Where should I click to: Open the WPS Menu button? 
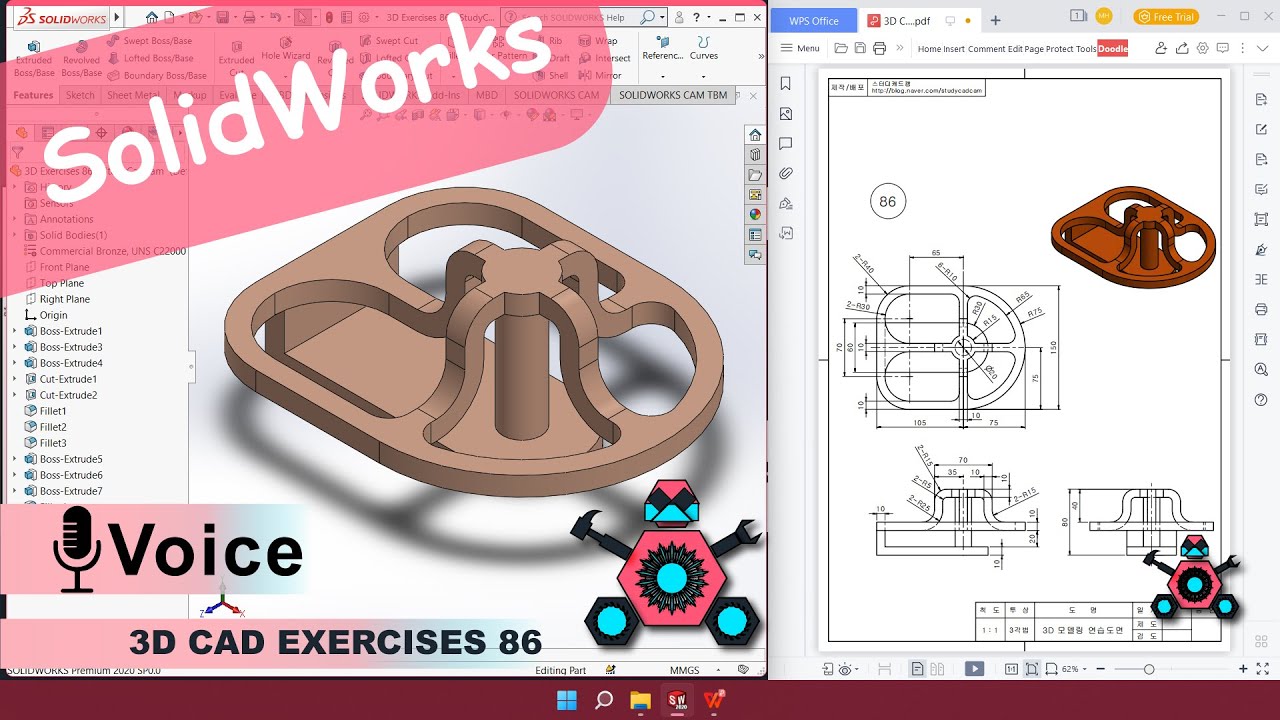[x=800, y=48]
